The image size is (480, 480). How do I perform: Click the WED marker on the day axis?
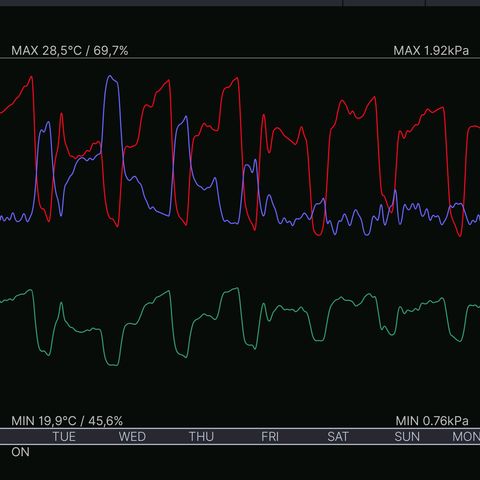click(132, 437)
